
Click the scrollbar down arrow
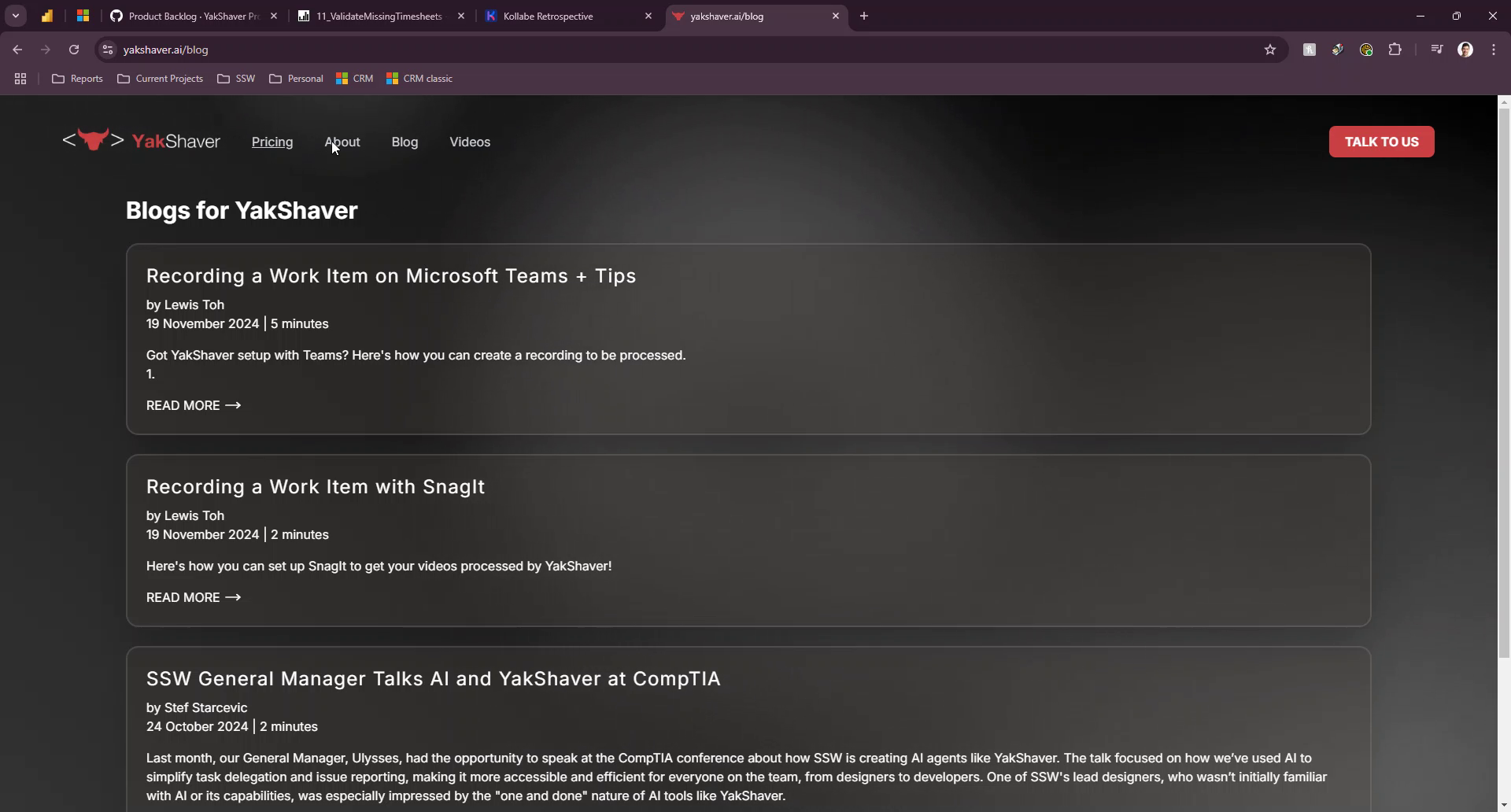(x=1504, y=805)
